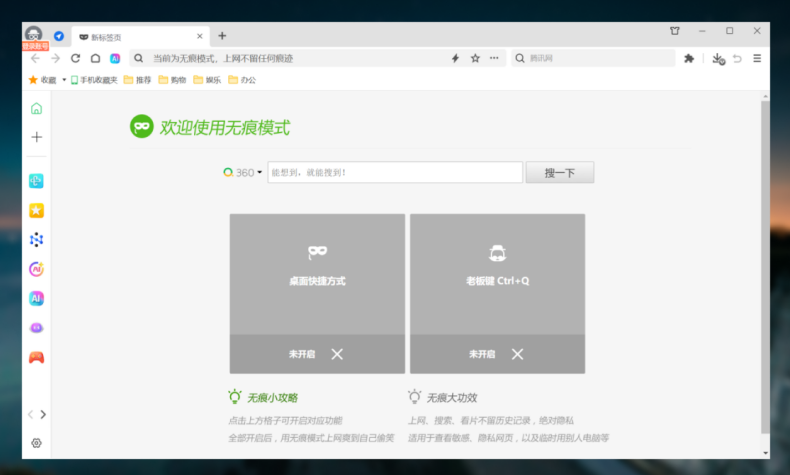Viewport: 790px width, 475px height.
Task: Bookmark page with address bar star
Action: tap(475, 59)
